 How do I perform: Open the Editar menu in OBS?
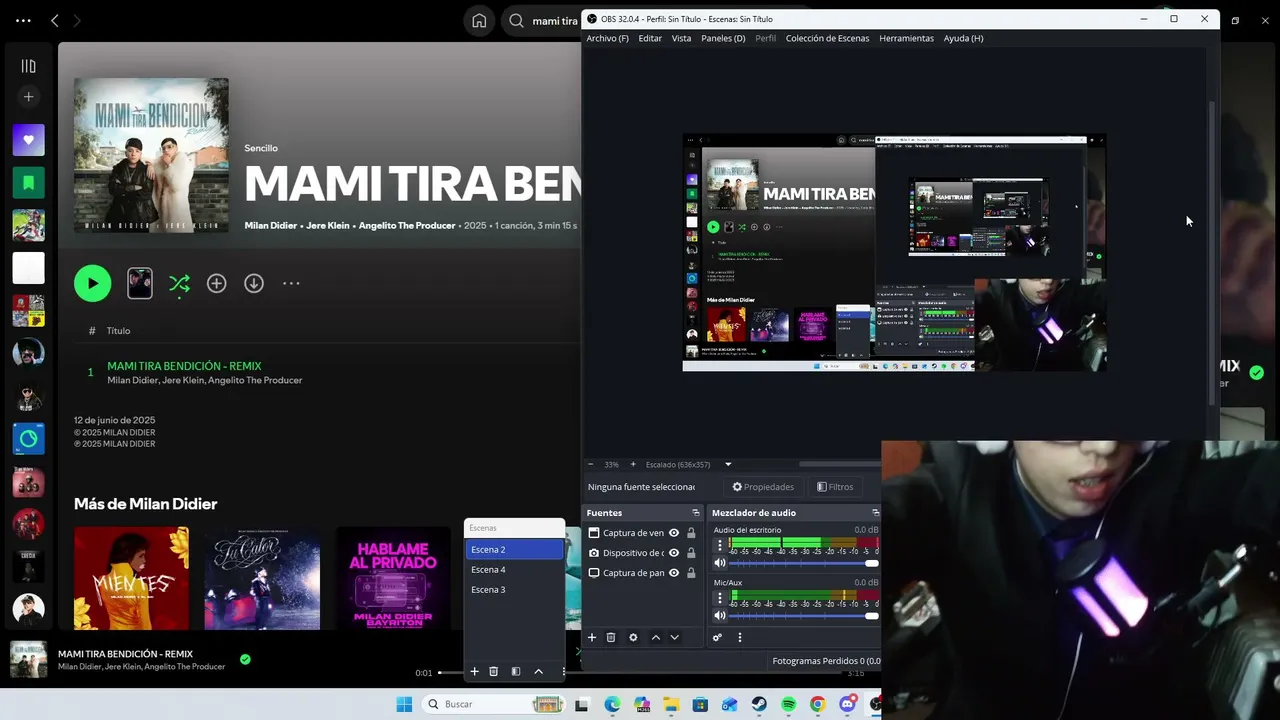(x=650, y=38)
